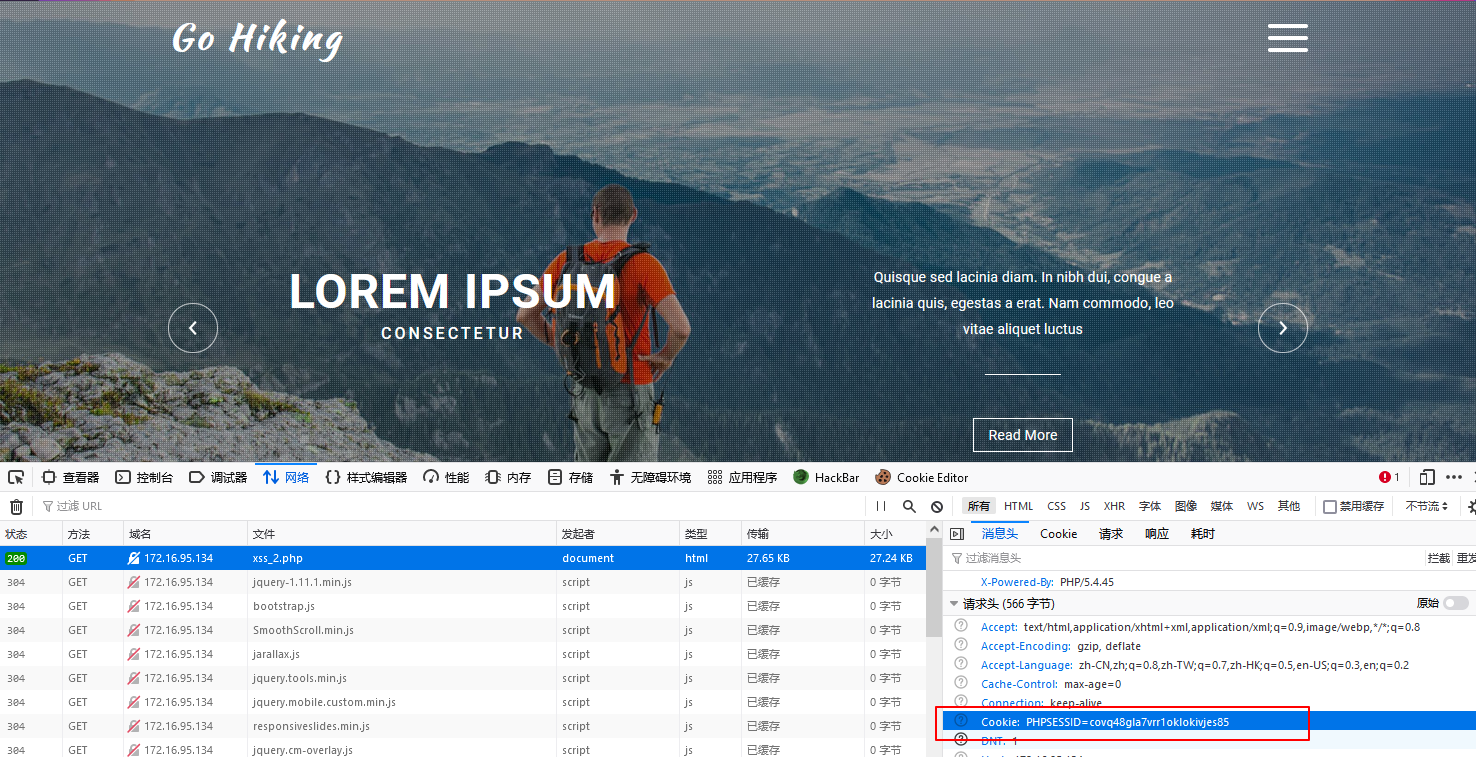
Task: Click the 过滤 URL filter field
Action: point(448,507)
